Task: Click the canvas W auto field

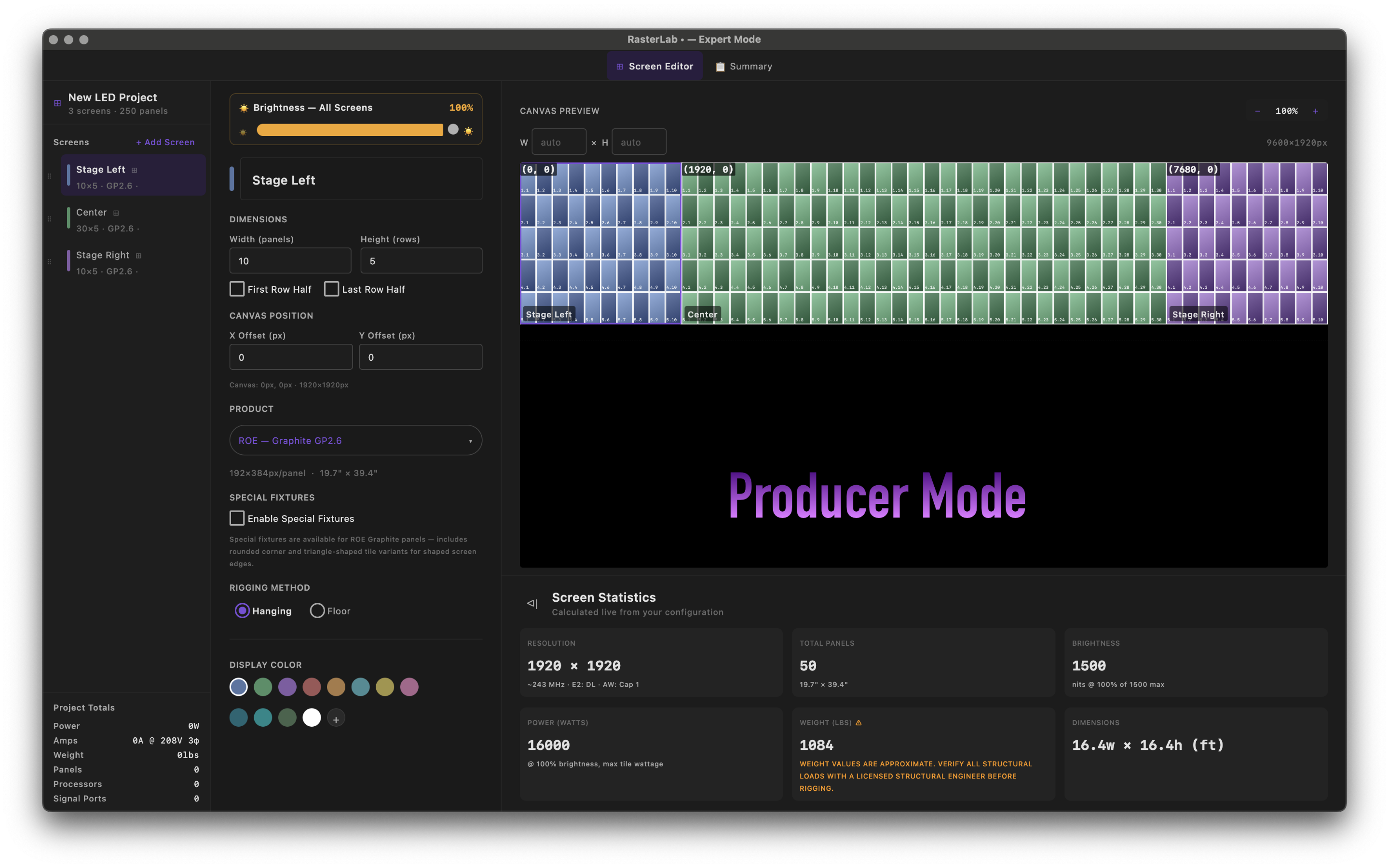Action: click(559, 142)
